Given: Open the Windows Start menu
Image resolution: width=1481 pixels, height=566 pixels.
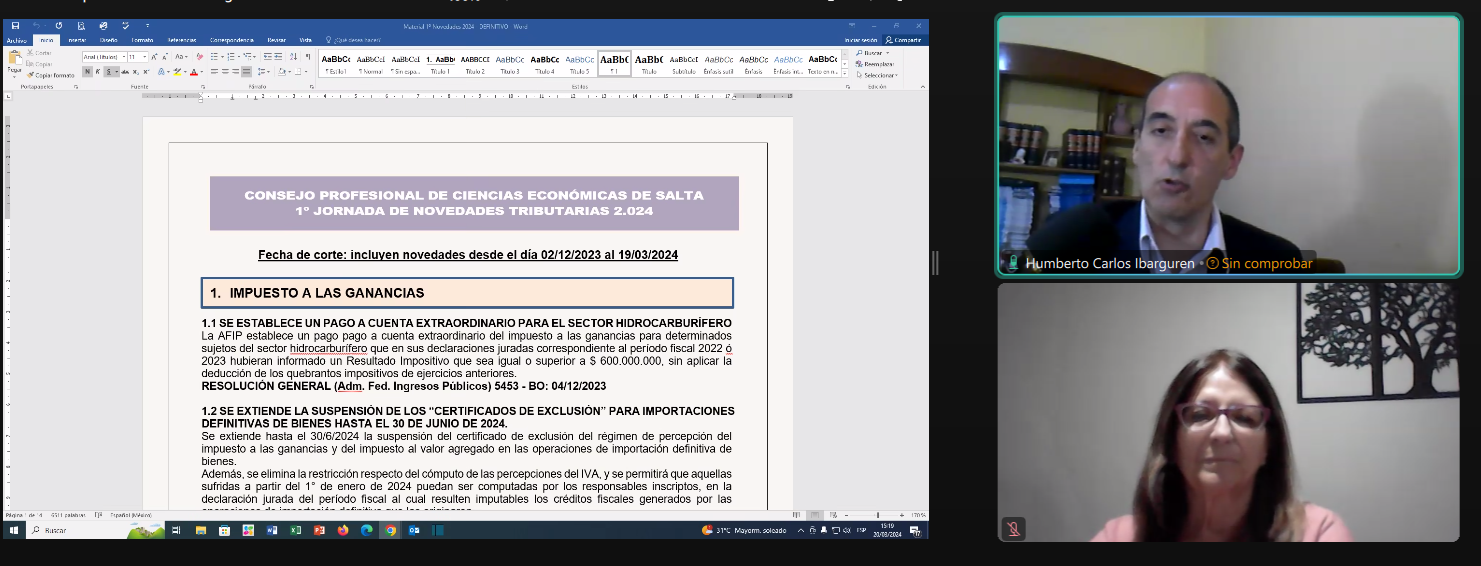Looking at the screenshot, I should pos(13,530).
